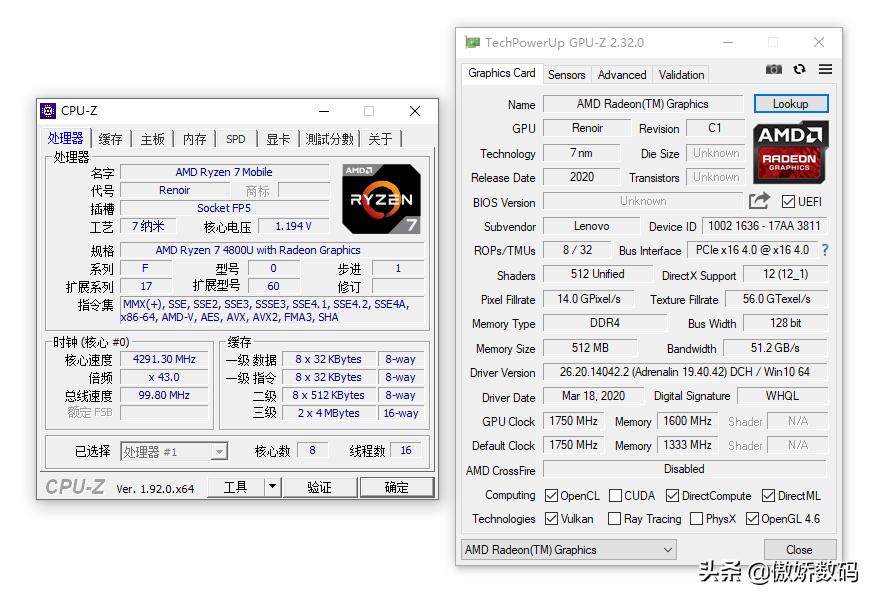Switch to the Sensors tab in GPU-Z
876x600 pixels.
tap(567, 74)
